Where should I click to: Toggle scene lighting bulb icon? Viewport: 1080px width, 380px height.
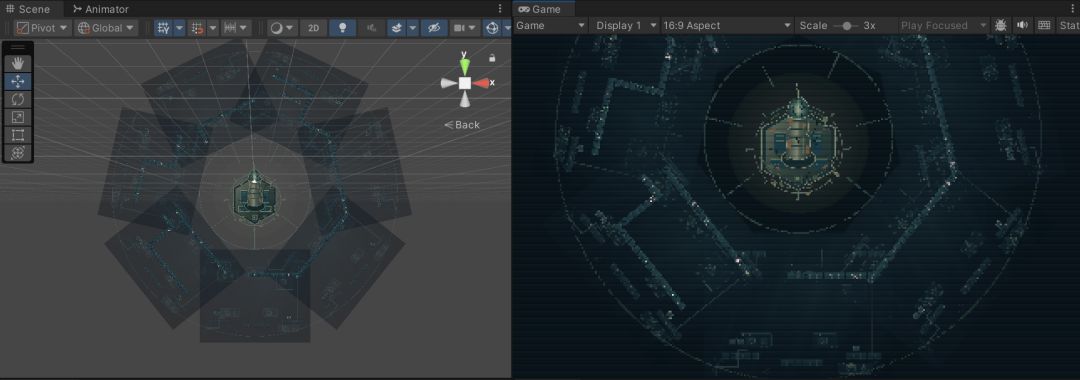342,28
